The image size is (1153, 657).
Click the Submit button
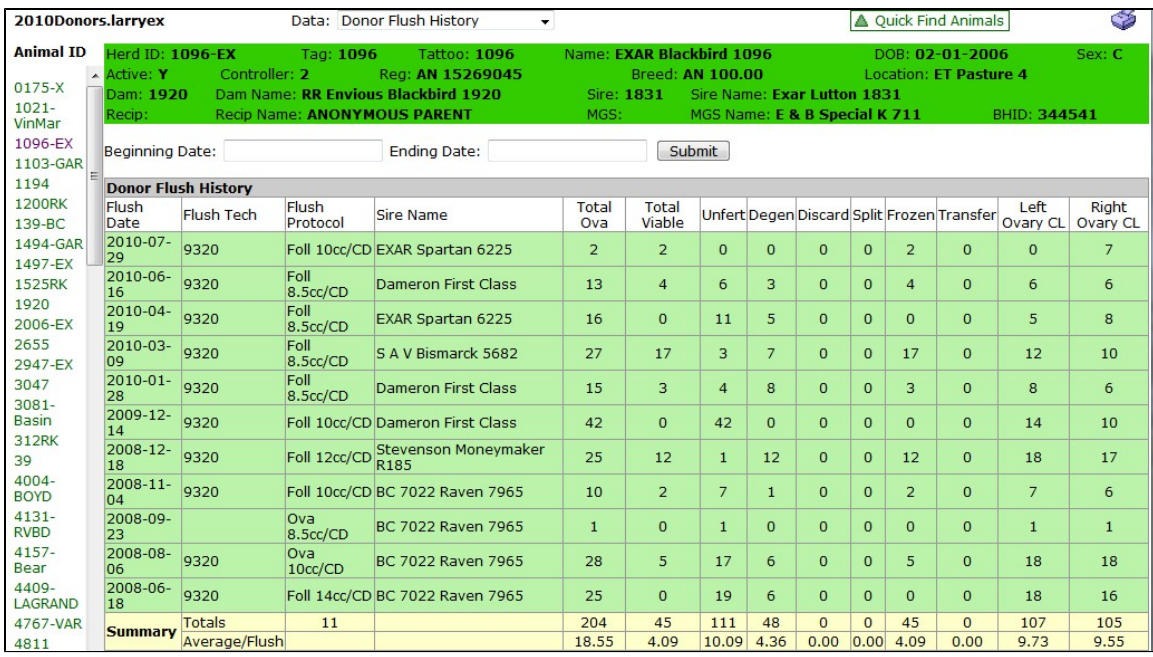coord(693,151)
